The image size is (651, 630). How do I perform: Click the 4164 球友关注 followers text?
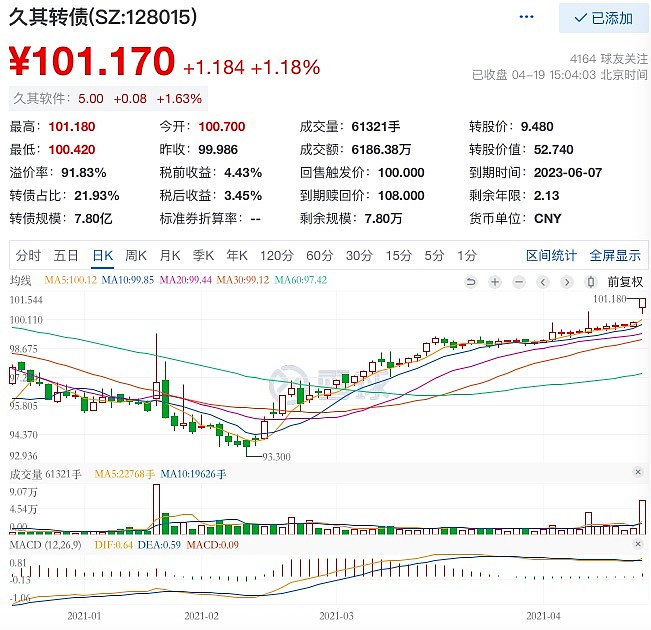609,59
